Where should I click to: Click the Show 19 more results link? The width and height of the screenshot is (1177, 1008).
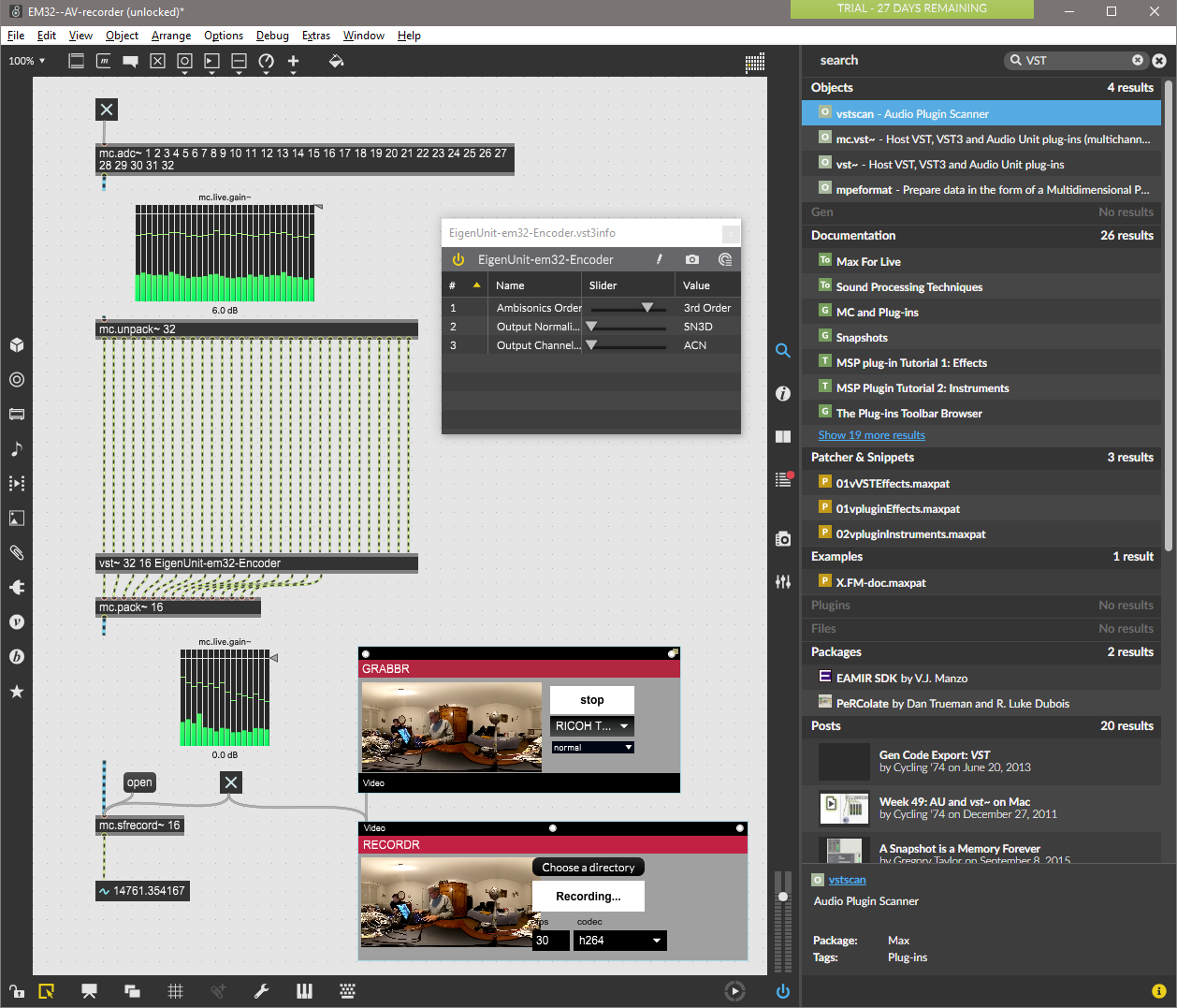pyautogui.click(x=871, y=435)
